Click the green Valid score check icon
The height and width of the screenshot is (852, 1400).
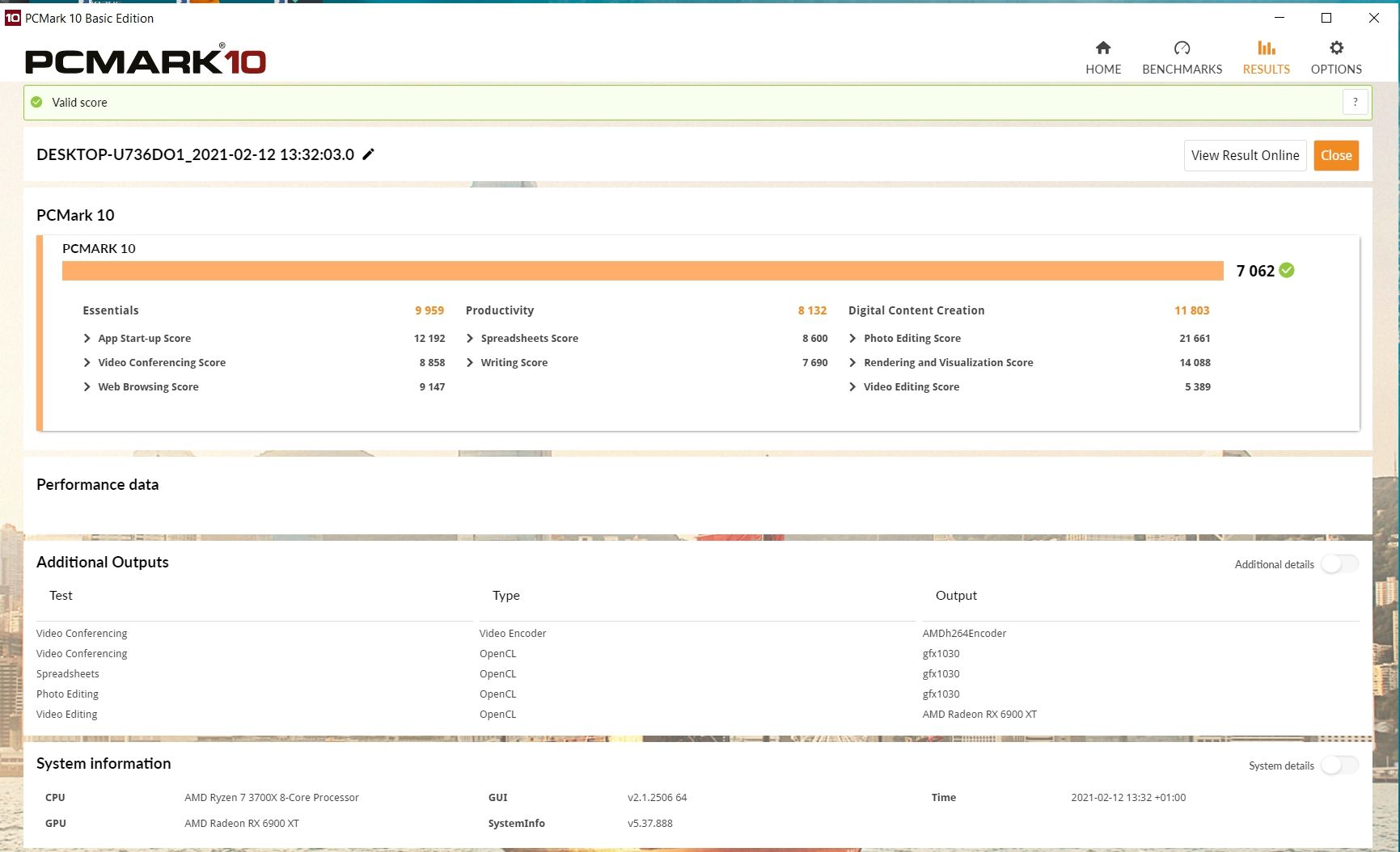click(36, 102)
